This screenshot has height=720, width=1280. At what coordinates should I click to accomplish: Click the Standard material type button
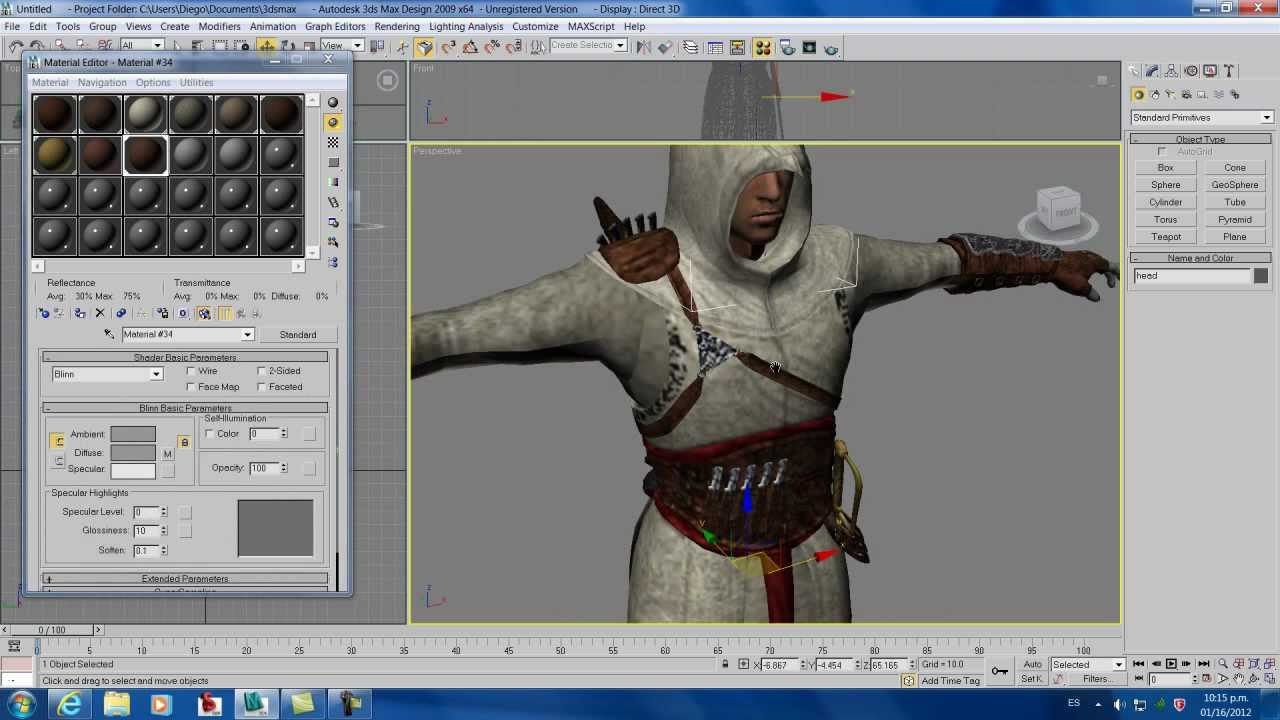pyautogui.click(x=298, y=335)
